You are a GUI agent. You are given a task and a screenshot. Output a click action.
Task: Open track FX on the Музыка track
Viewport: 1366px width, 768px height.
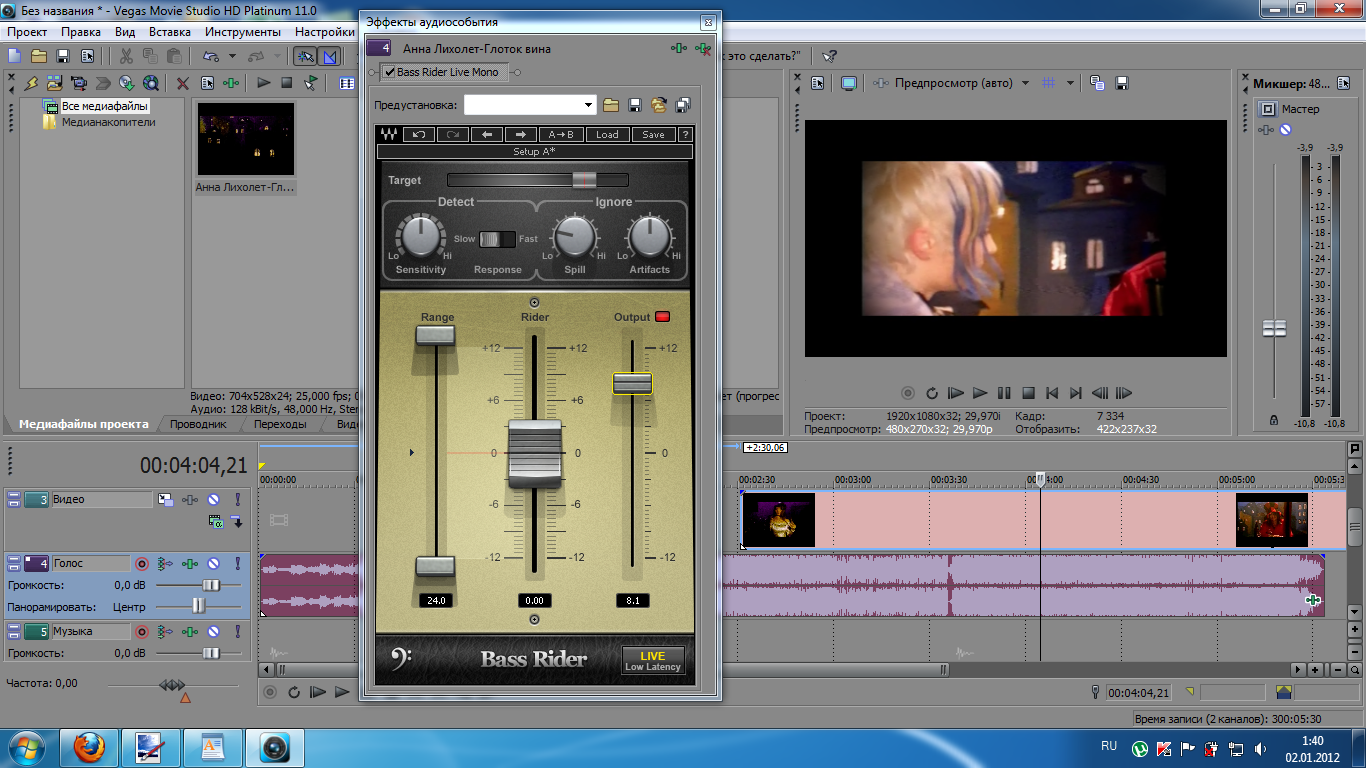pyautogui.click(x=189, y=632)
